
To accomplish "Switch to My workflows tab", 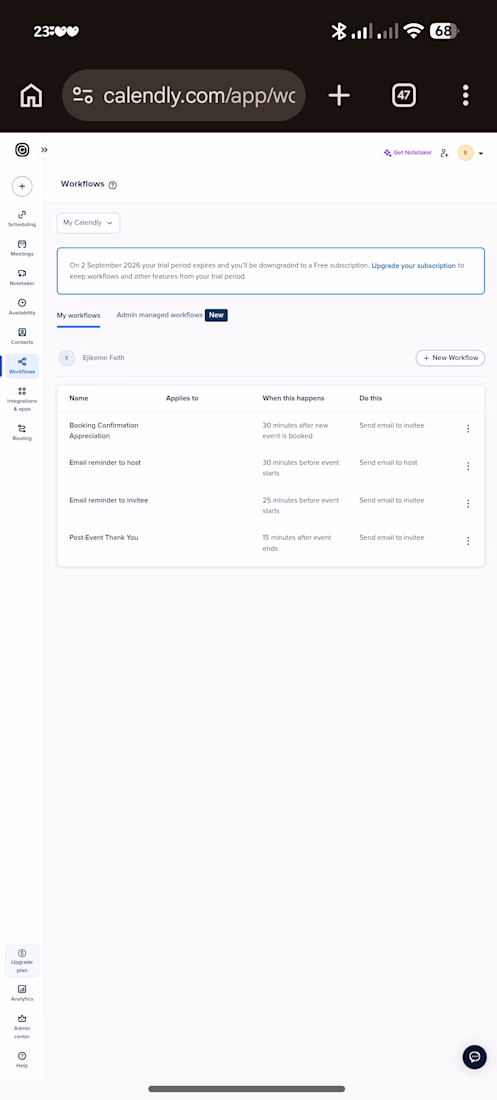I will click(79, 316).
